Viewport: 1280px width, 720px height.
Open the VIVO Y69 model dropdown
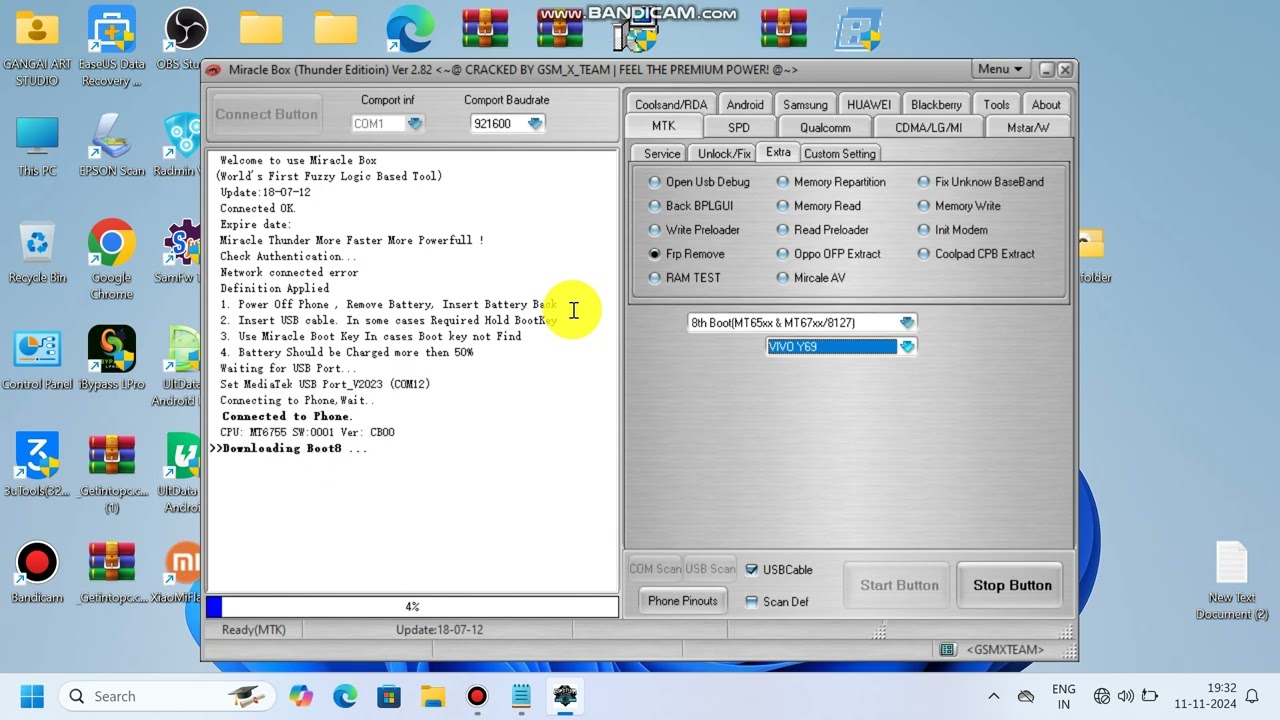click(x=907, y=347)
